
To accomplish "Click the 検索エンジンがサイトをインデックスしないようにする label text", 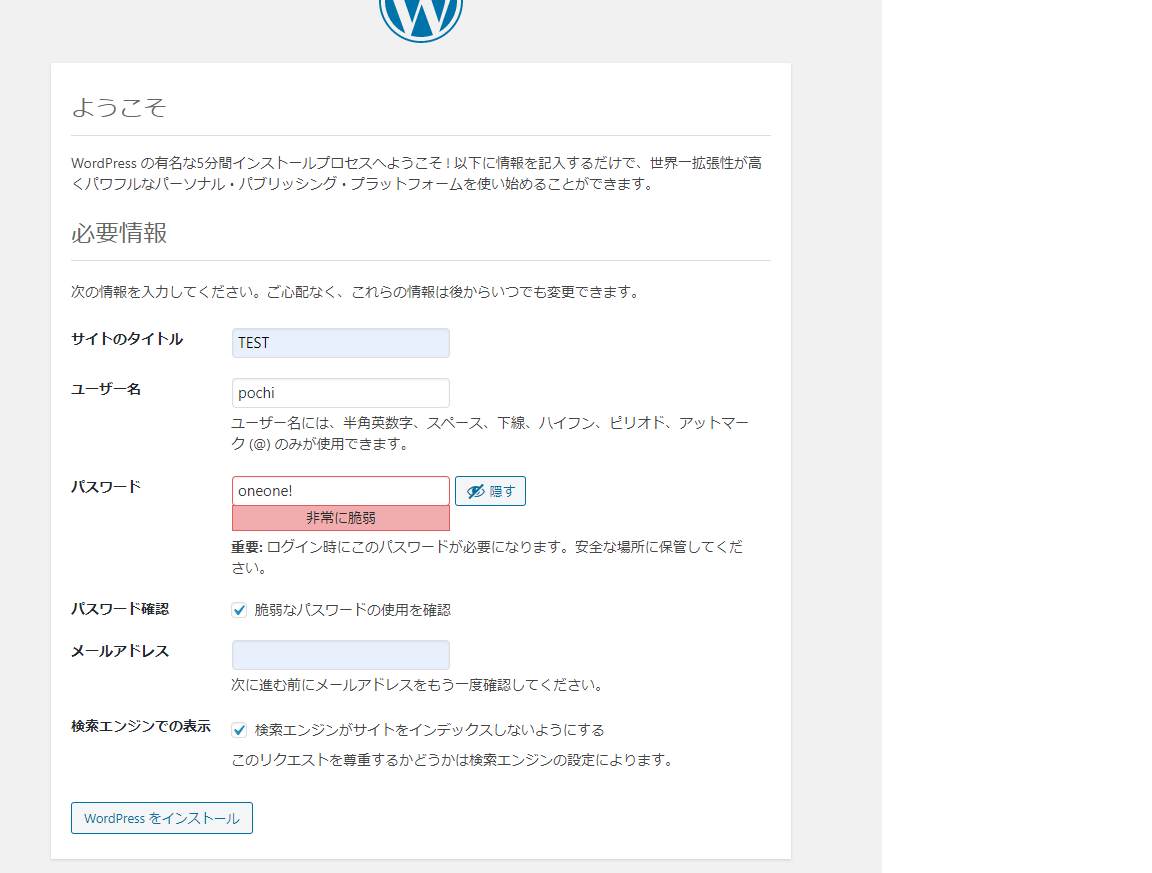I will click(429, 730).
